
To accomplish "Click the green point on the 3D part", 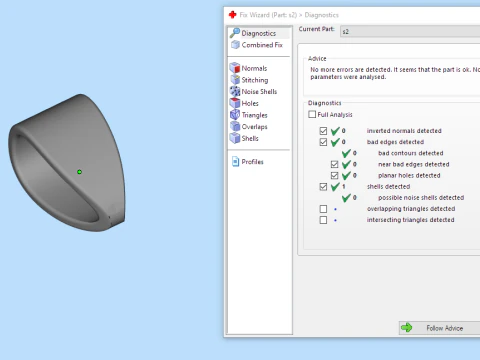I will point(79,172).
